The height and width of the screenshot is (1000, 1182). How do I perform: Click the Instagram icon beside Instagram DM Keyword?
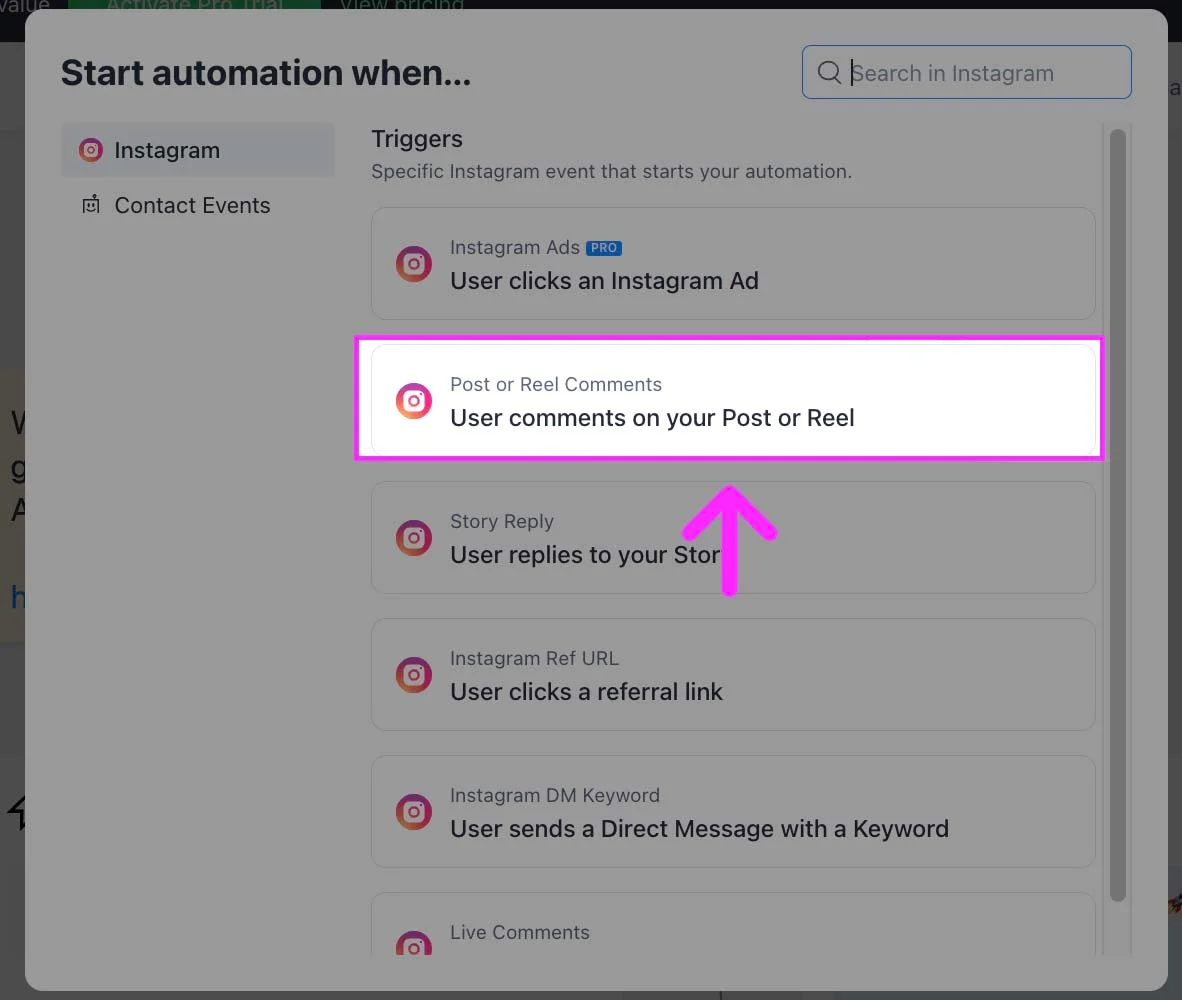coord(414,812)
